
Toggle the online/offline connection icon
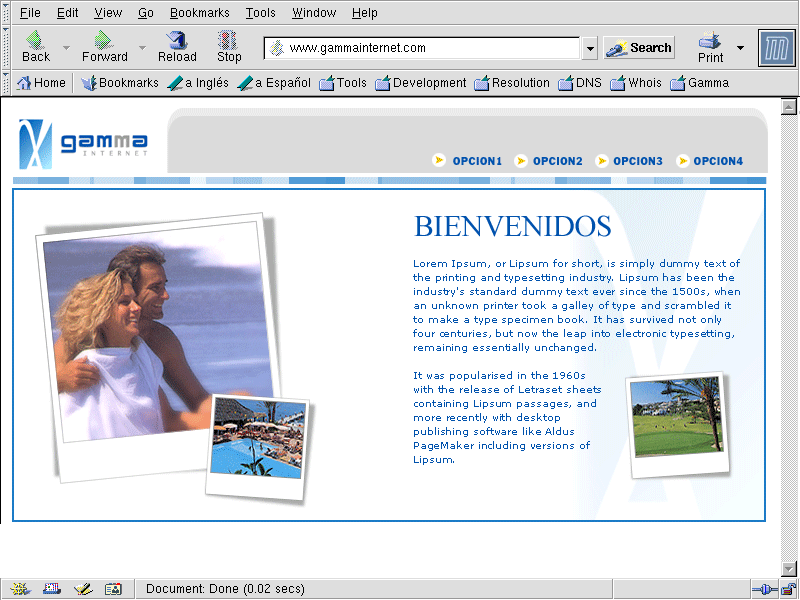(x=763, y=589)
